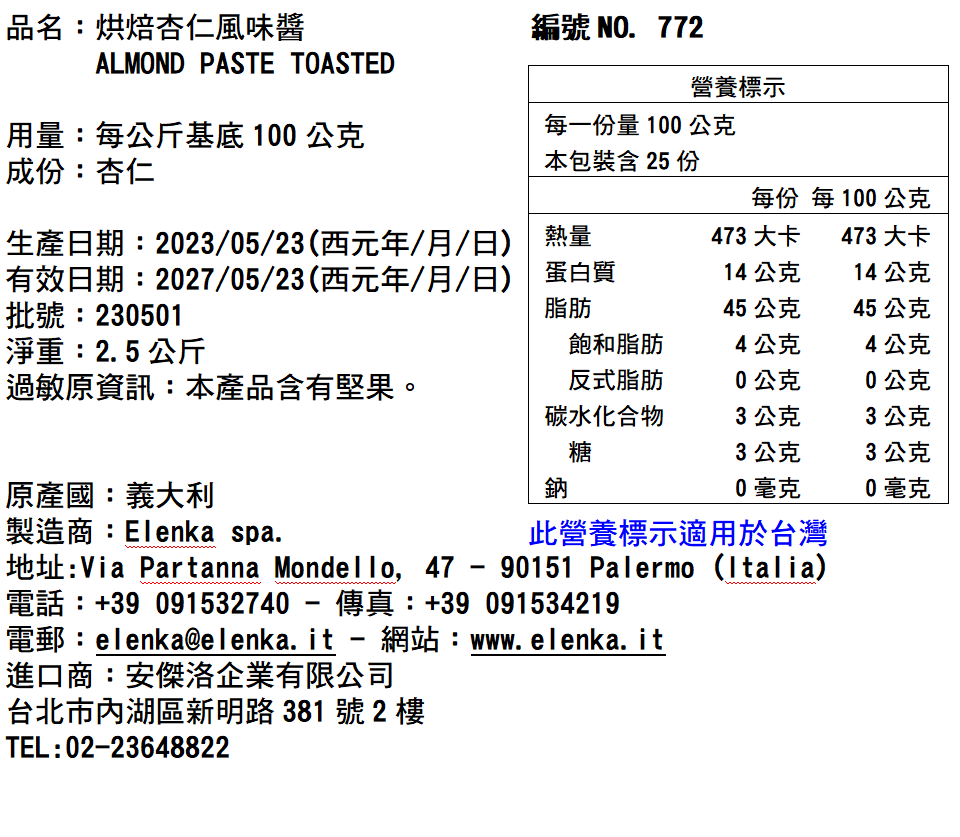Click the manufacturer name 'Elenka spa.'
The height and width of the screenshot is (837, 960).
coord(203,531)
